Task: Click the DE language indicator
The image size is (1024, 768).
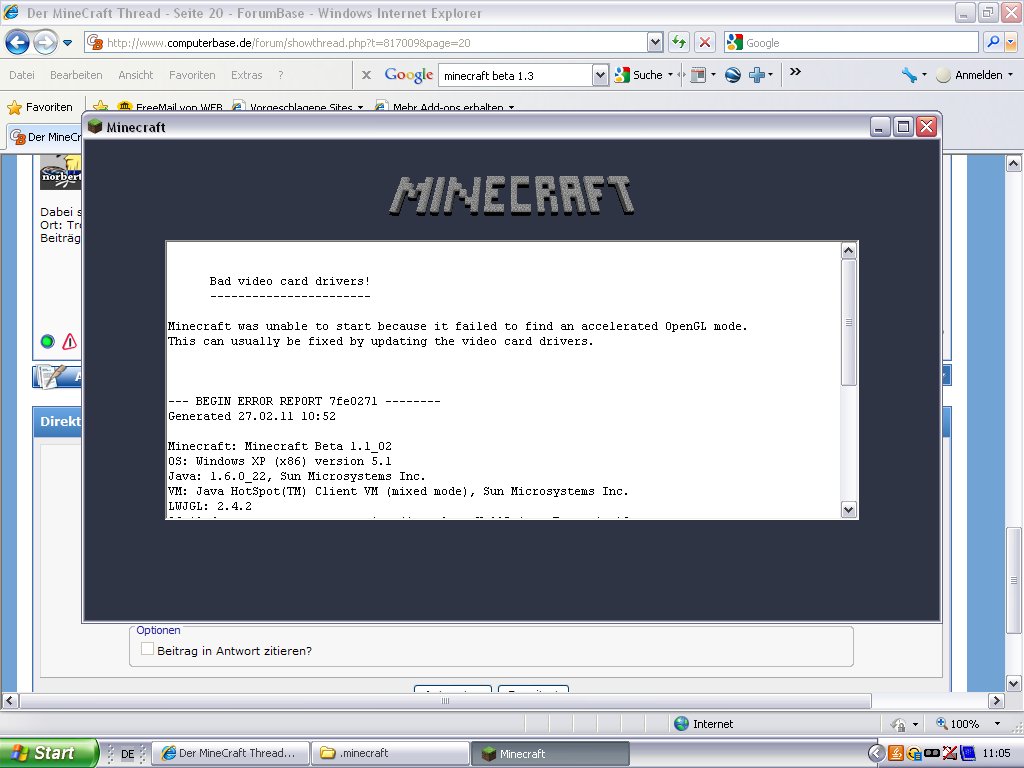Action: [127, 754]
